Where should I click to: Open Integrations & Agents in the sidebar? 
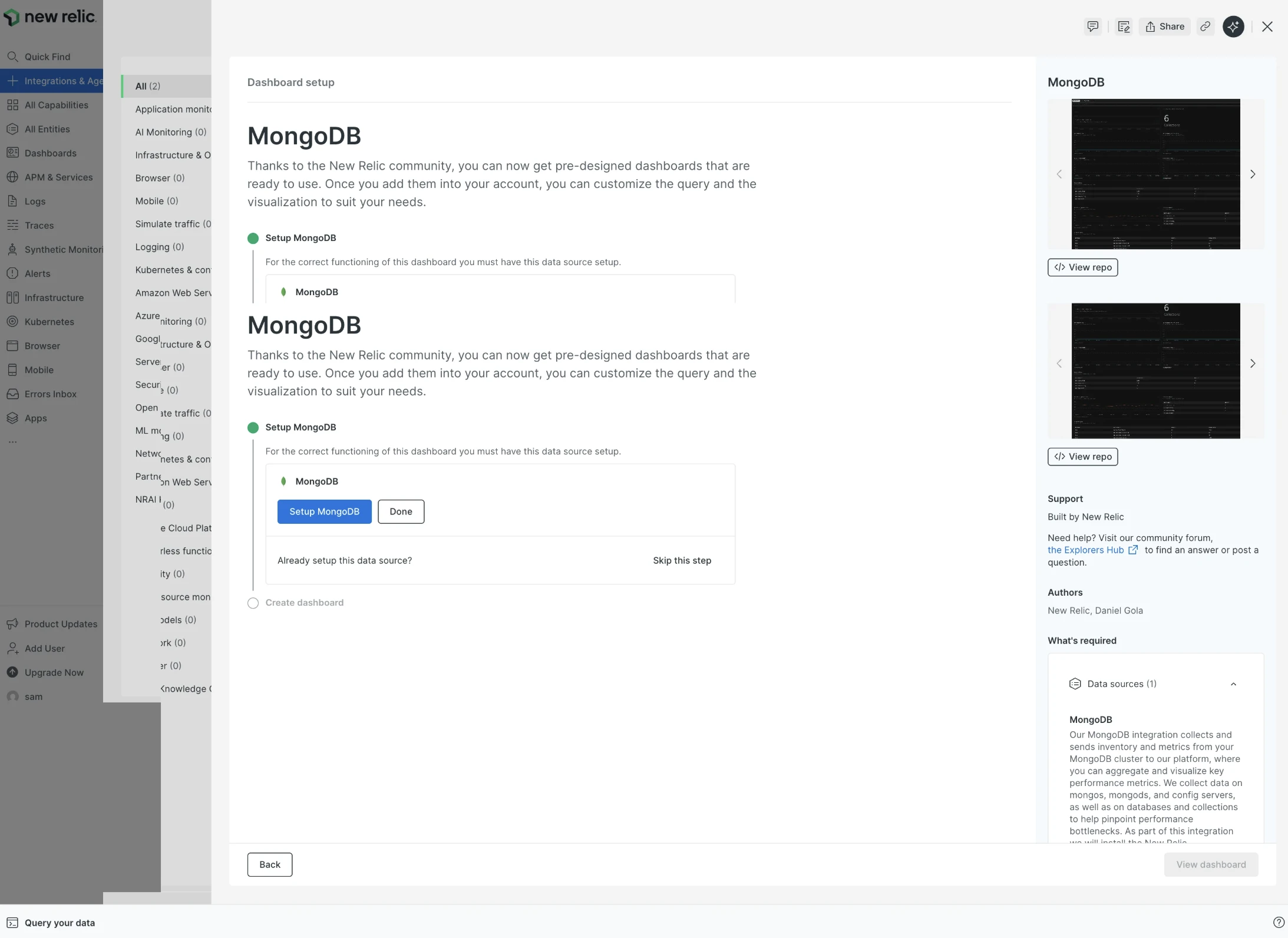(51, 81)
